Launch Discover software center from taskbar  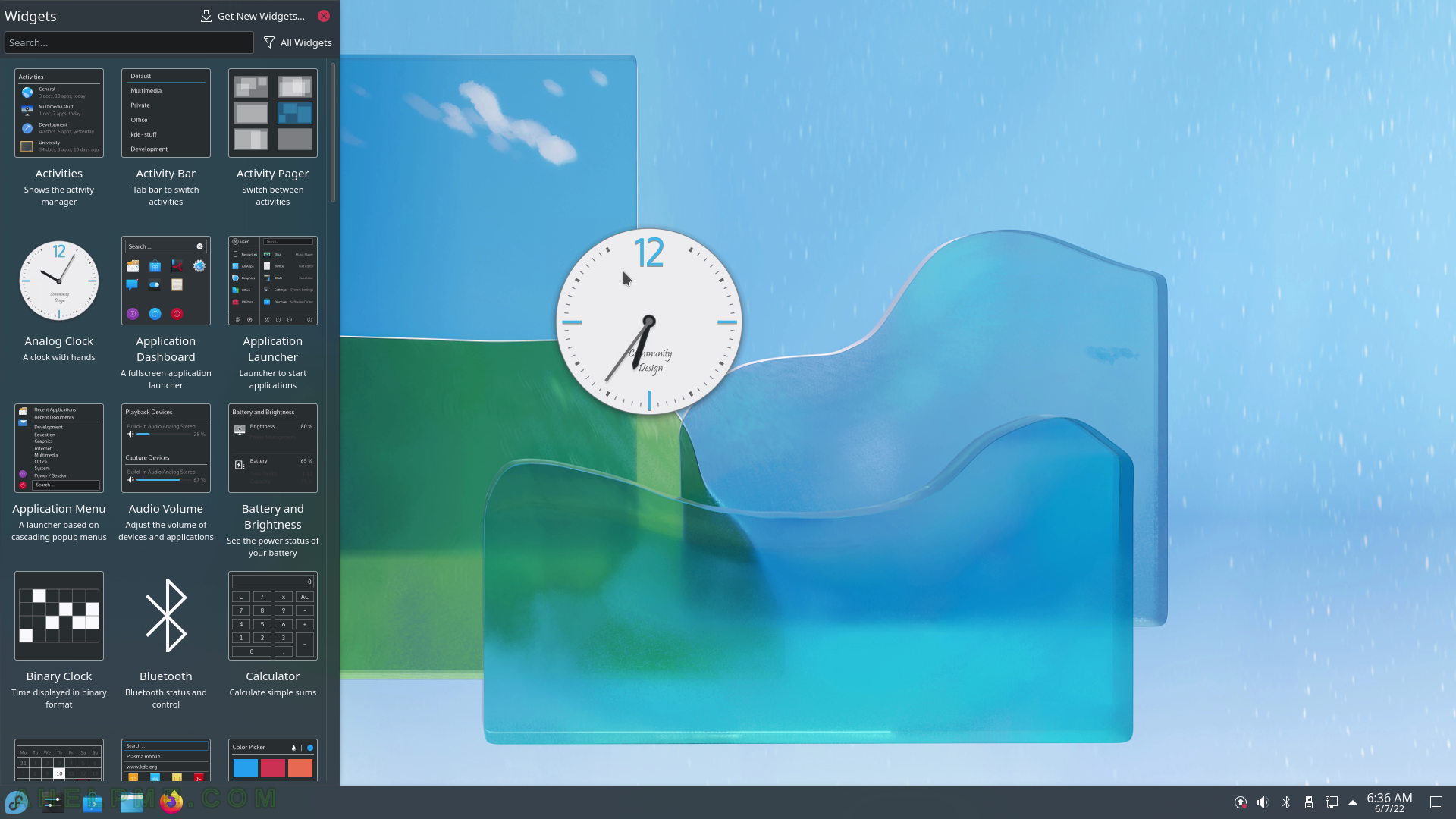93,802
